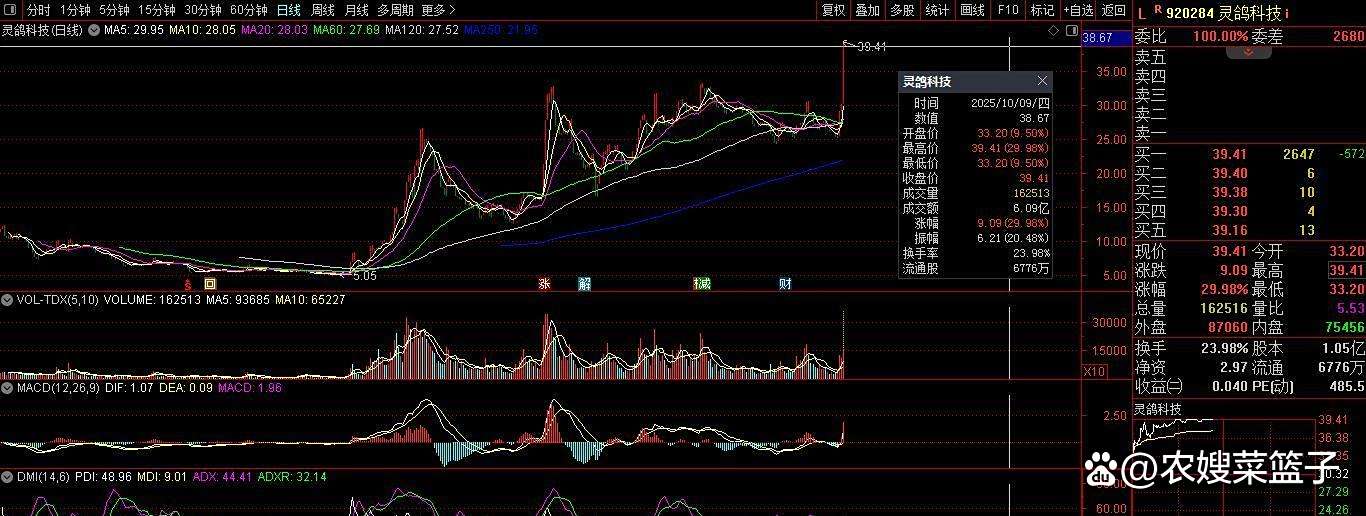Close the 灵鸽科技 data tooltip panel
The image size is (1366, 516).
point(1042,81)
